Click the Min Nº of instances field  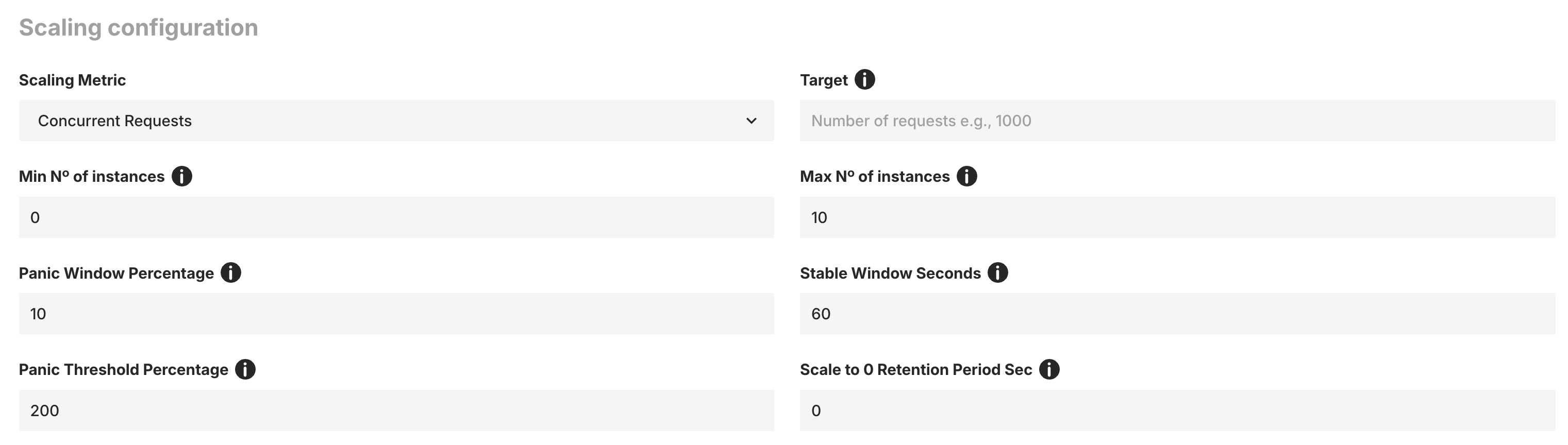[396, 217]
